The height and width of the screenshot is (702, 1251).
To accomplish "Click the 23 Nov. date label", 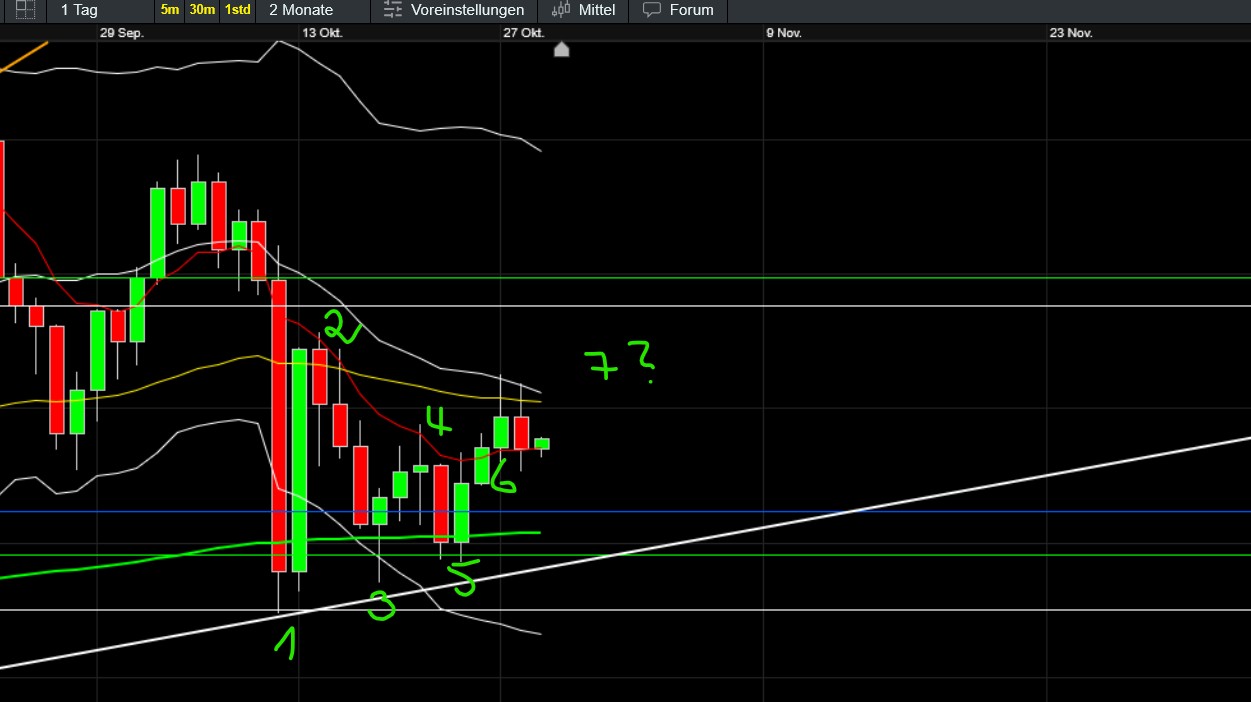I will [x=1071, y=33].
